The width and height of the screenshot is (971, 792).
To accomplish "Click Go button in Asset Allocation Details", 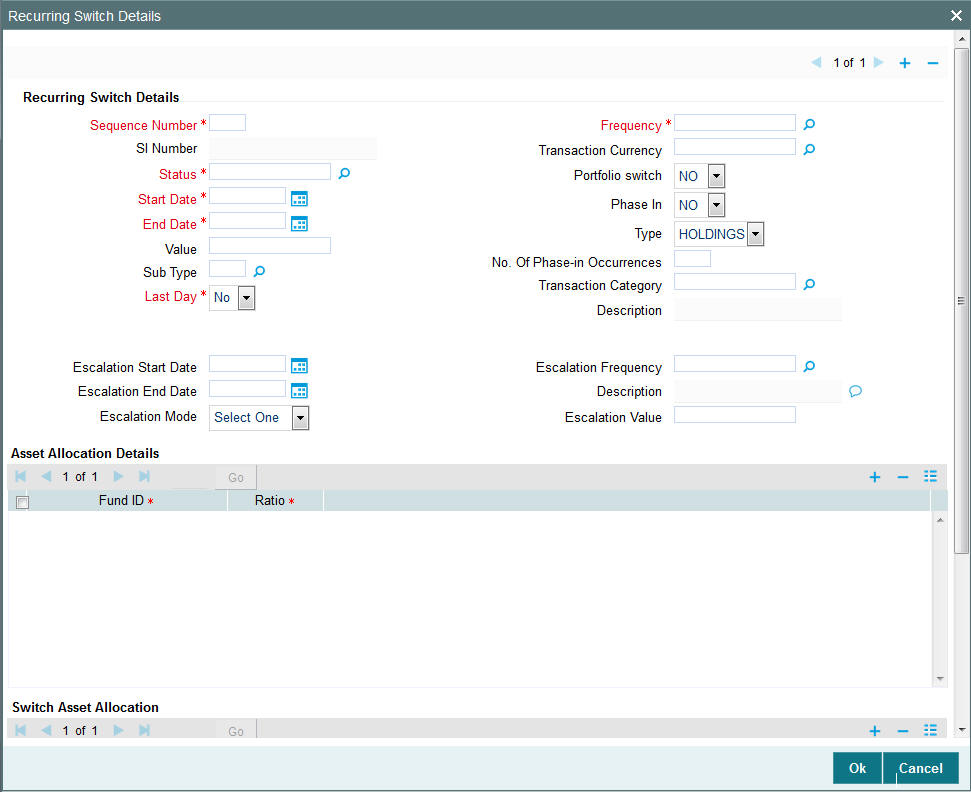I will pos(236,477).
